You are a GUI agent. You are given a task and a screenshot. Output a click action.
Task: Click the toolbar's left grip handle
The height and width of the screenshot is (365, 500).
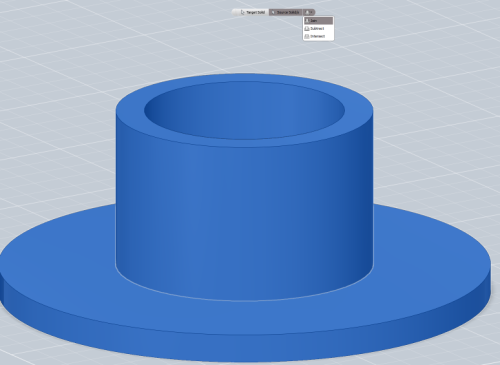[235, 12]
